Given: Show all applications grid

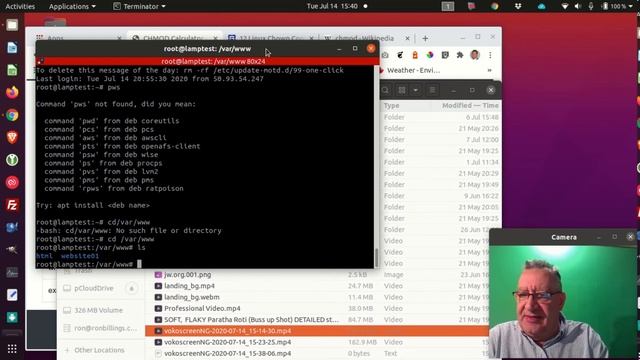Looking at the screenshot, I should (x=12, y=349).
